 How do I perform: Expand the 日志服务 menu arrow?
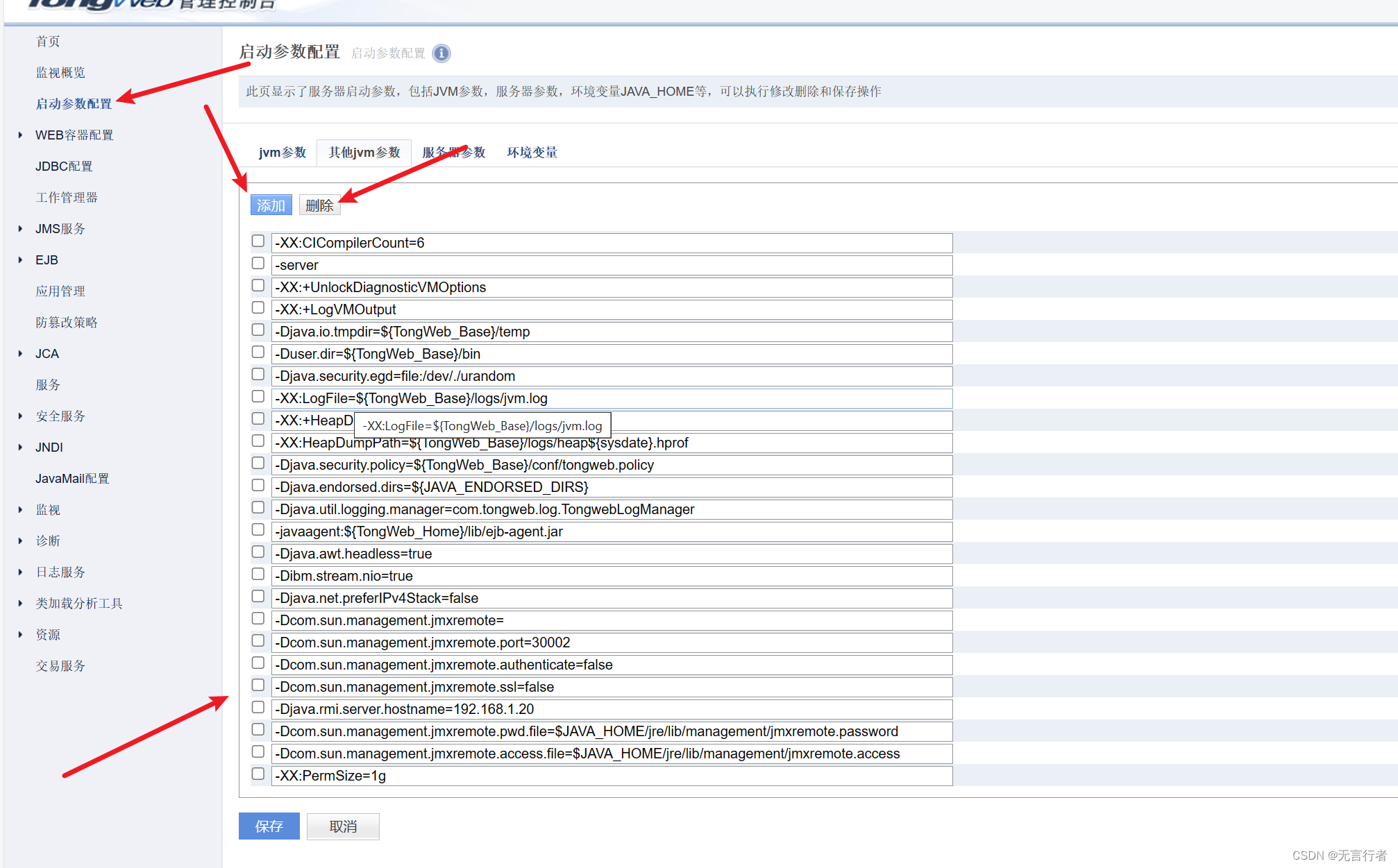pos(20,572)
